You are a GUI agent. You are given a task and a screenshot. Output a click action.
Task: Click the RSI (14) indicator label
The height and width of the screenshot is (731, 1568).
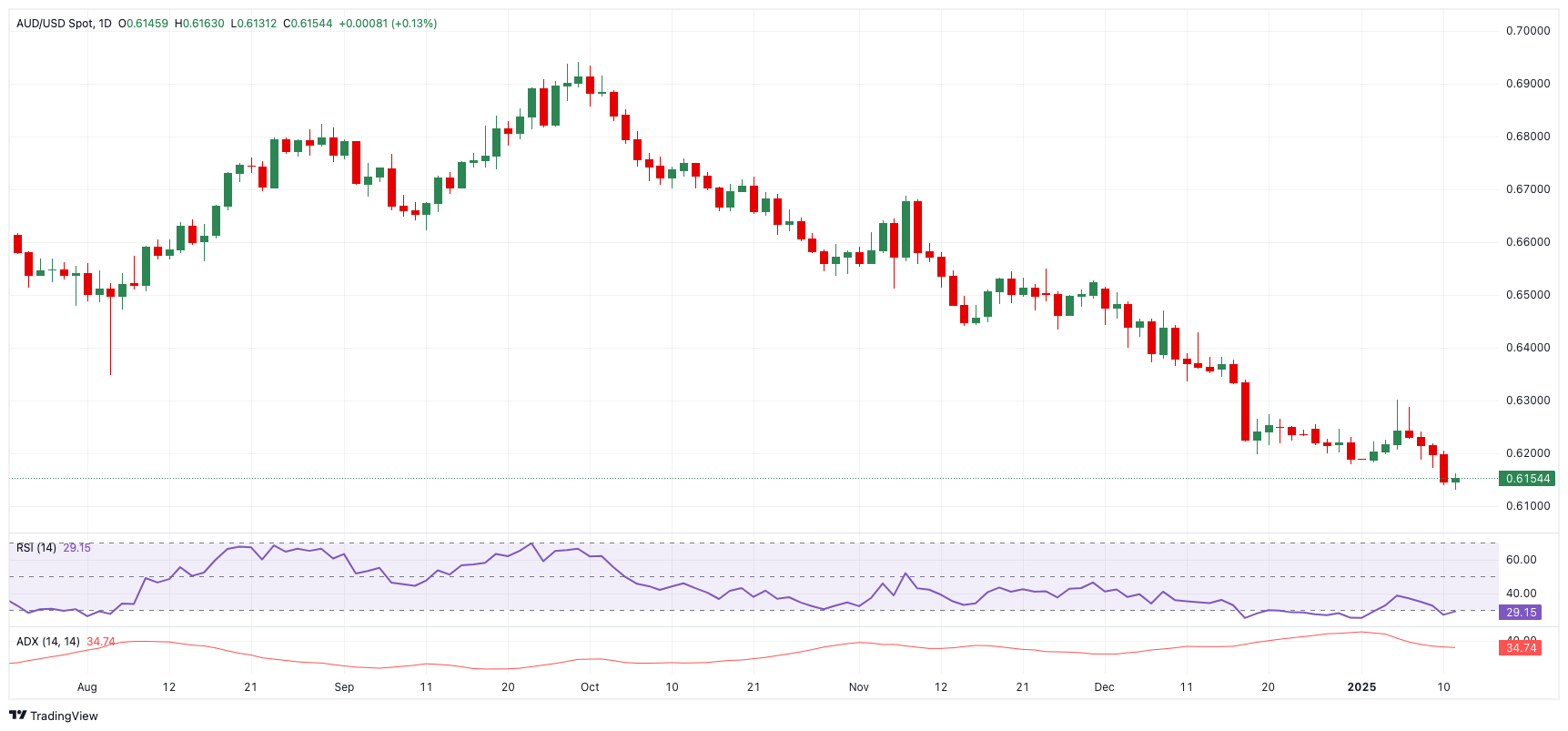36,548
